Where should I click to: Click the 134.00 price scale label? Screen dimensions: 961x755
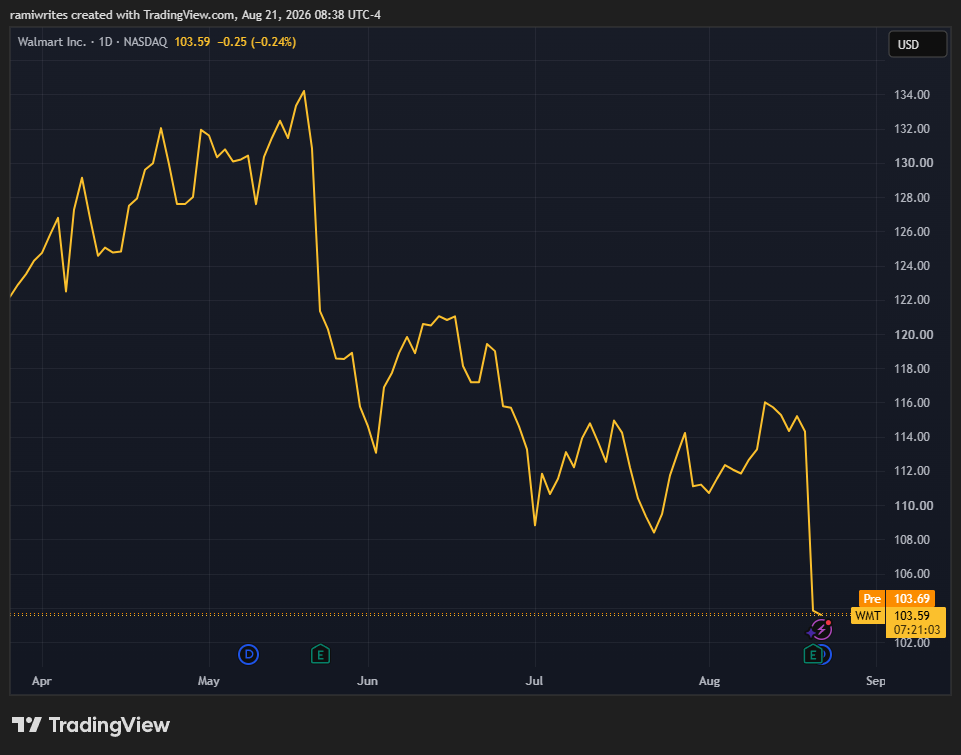click(x=911, y=94)
